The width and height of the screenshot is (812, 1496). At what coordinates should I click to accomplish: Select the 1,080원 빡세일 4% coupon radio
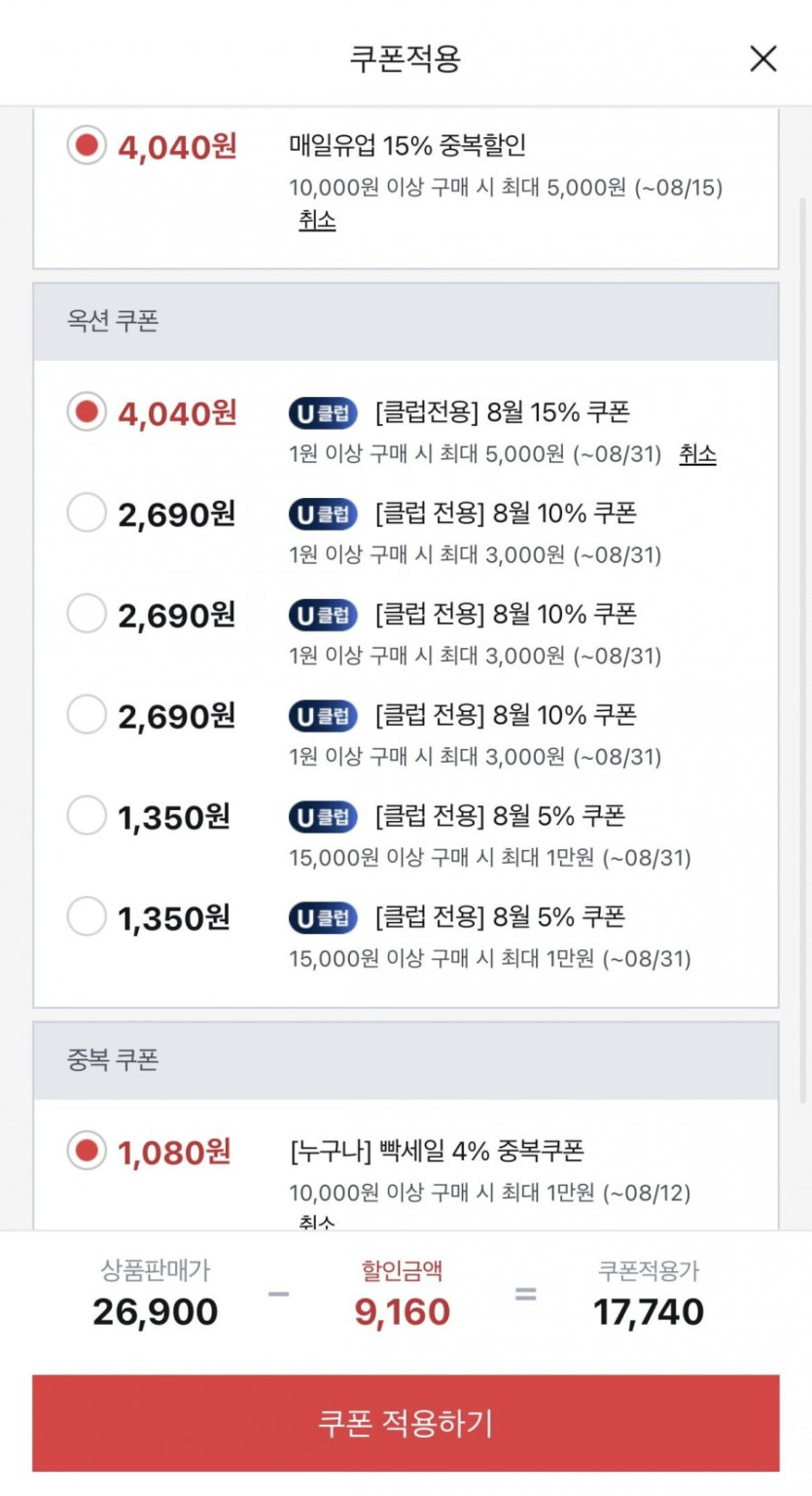click(87, 1151)
